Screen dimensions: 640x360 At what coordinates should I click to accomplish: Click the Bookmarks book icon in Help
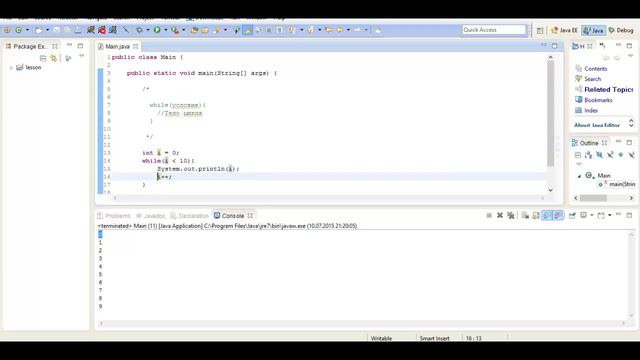578,100
